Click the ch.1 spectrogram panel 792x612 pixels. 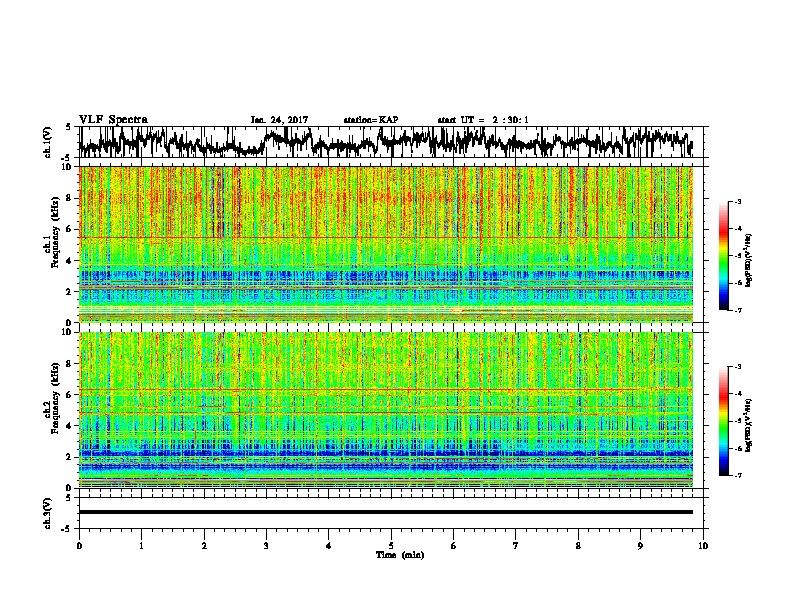[x=386, y=244]
